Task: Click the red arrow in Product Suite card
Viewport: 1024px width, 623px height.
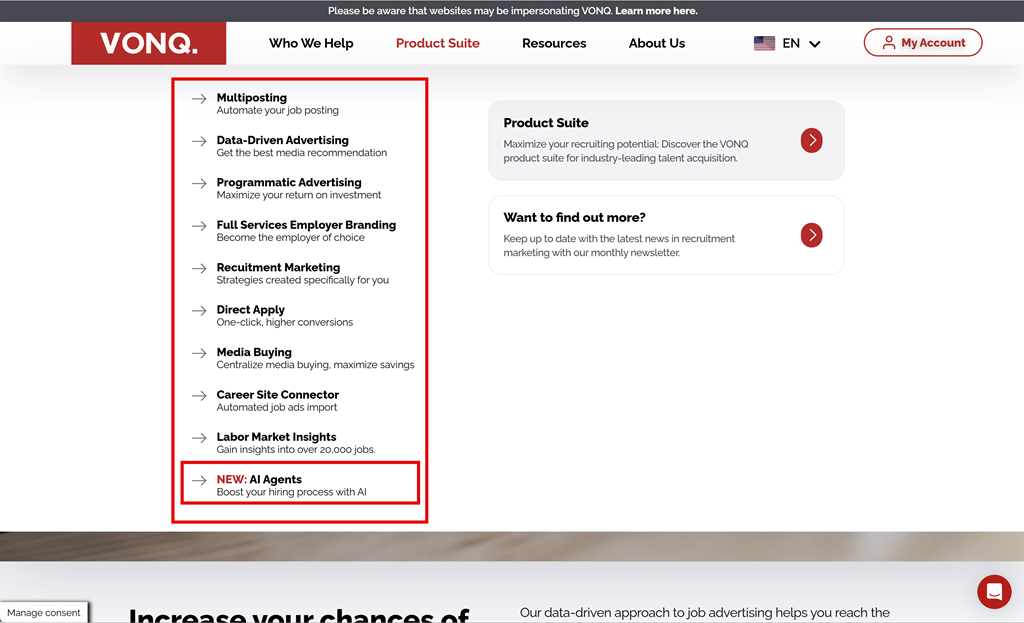Action: 812,140
